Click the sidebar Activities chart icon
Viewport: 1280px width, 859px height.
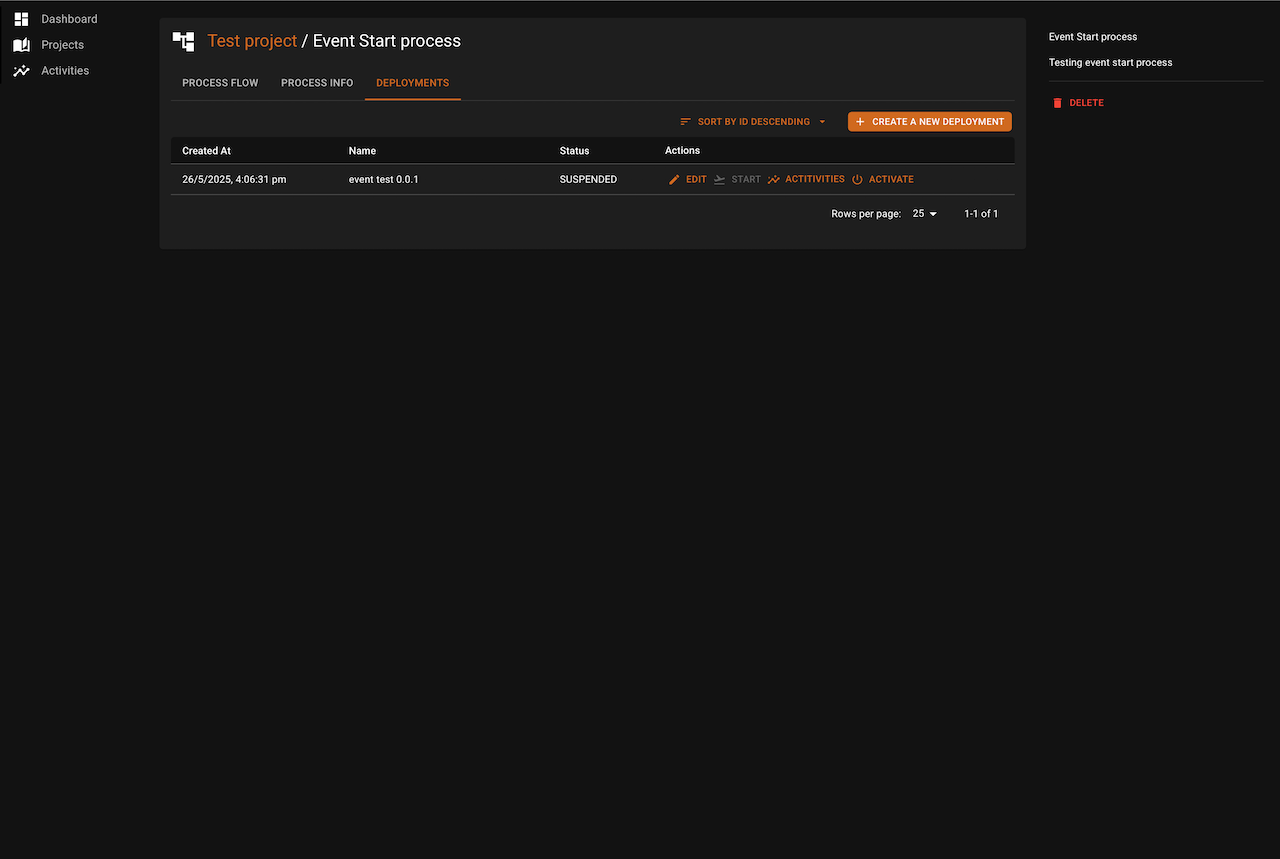(21, 71)
